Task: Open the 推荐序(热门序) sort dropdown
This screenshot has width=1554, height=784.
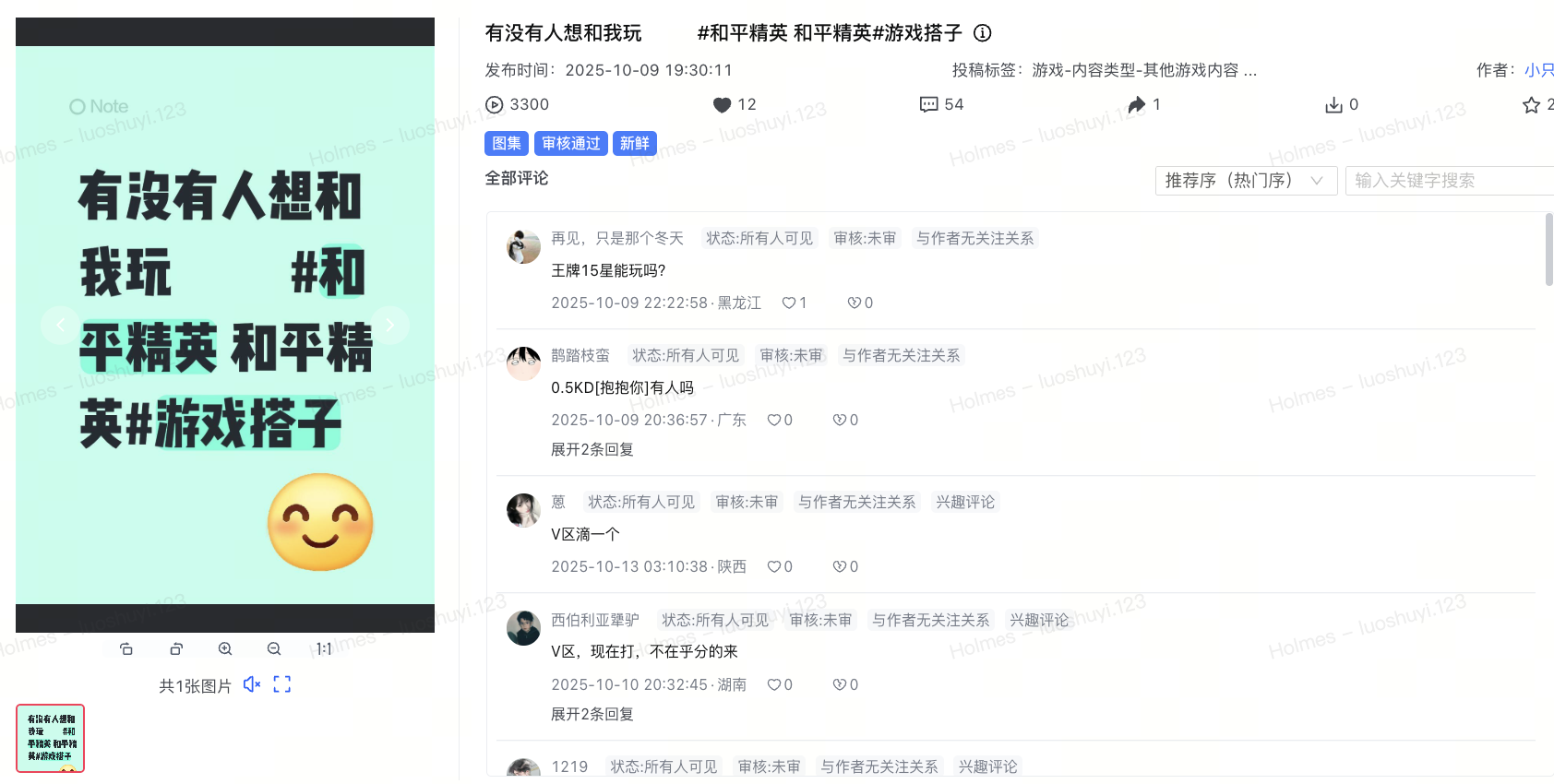Action: [x=1246, y=181]
